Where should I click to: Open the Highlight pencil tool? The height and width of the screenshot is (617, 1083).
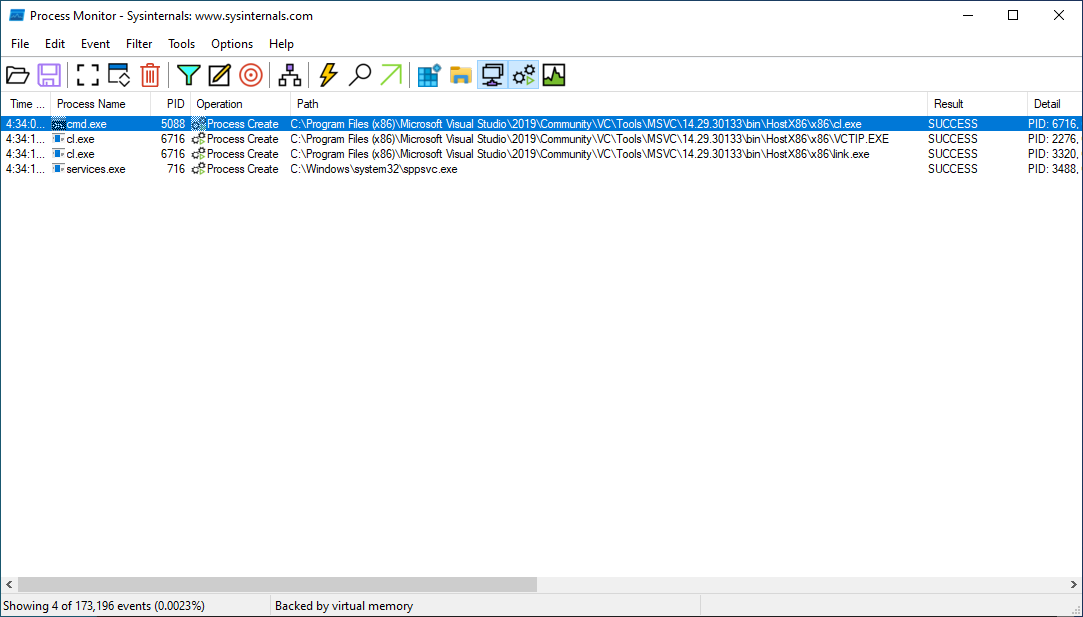point(220,75)
